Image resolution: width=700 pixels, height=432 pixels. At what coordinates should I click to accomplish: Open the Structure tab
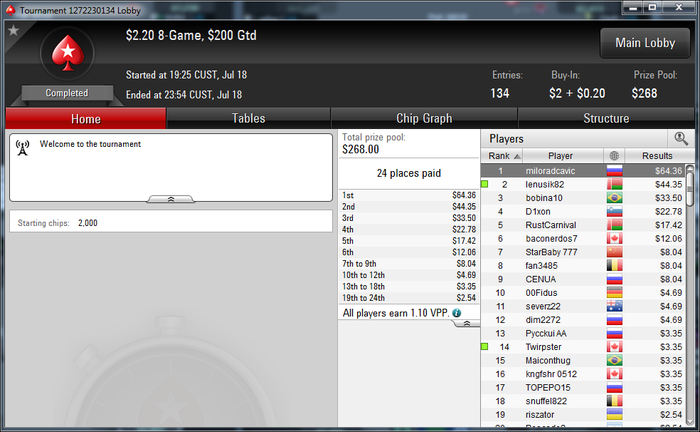606,118
